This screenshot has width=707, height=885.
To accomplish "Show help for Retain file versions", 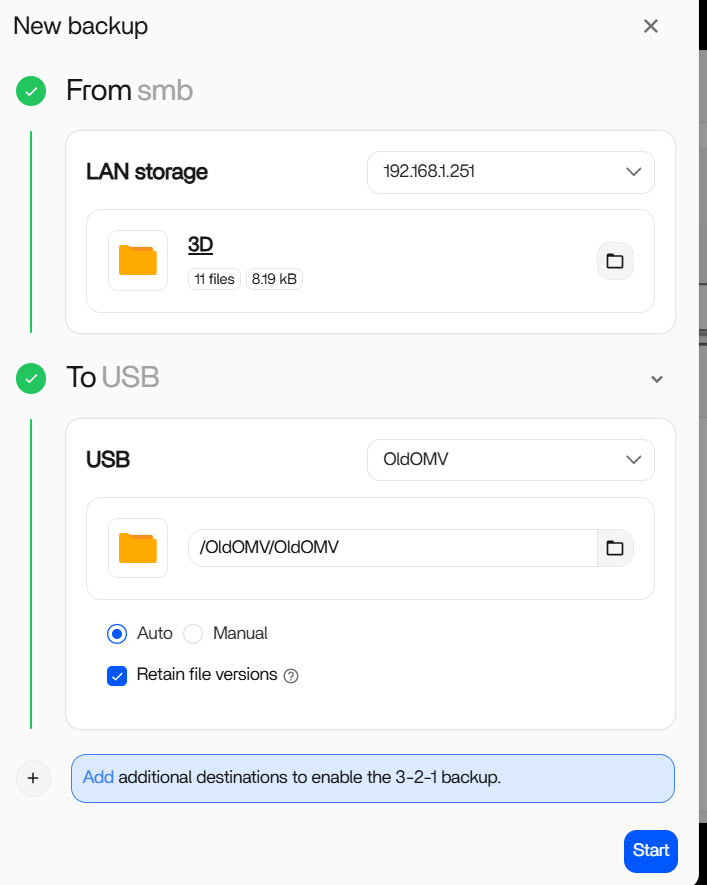I will [291, 676].
